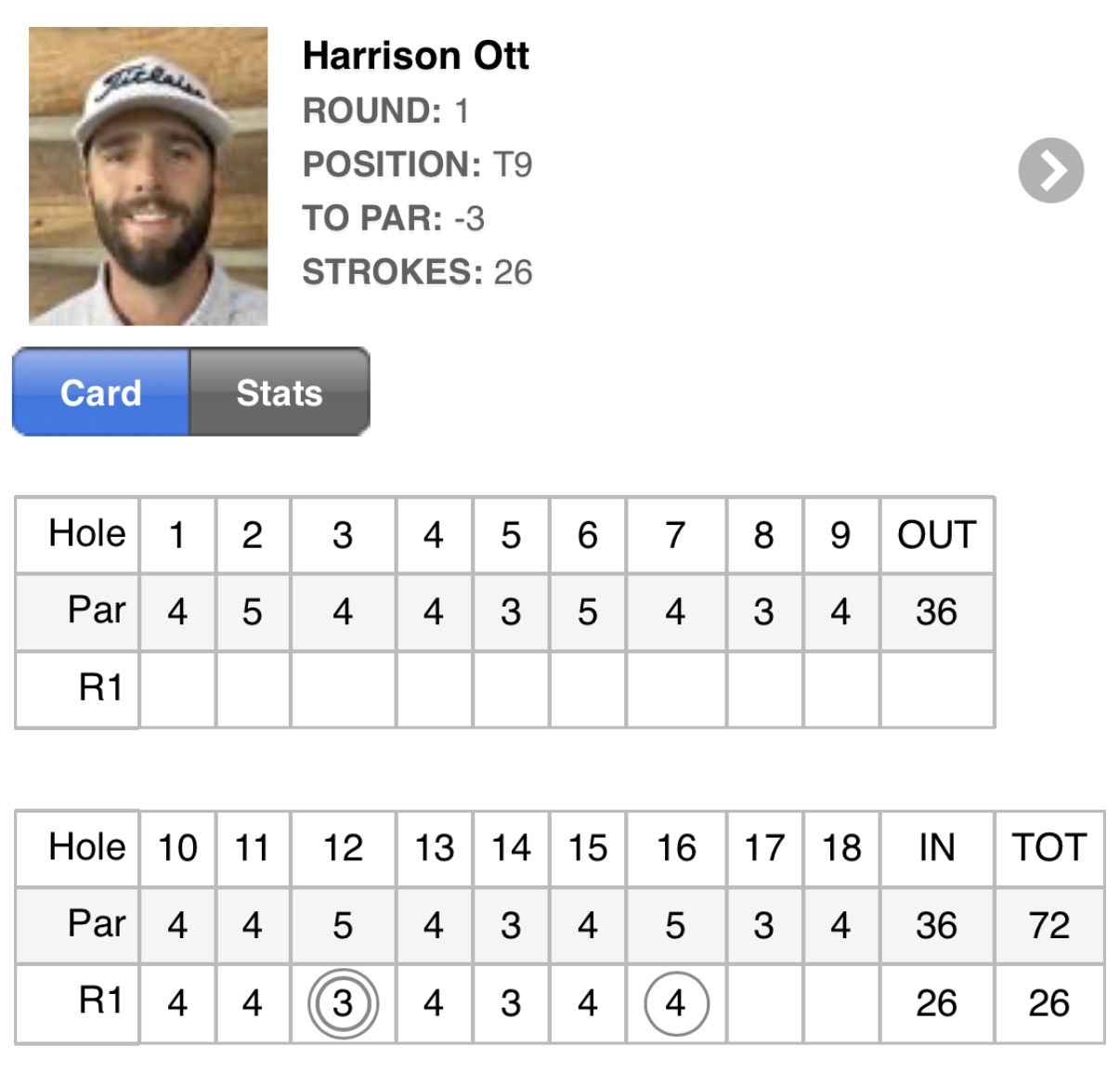This screenshot has width=1120, height=1085.
Task: Click the front nine par 36 cell
Action: click(x=937, y=612)
